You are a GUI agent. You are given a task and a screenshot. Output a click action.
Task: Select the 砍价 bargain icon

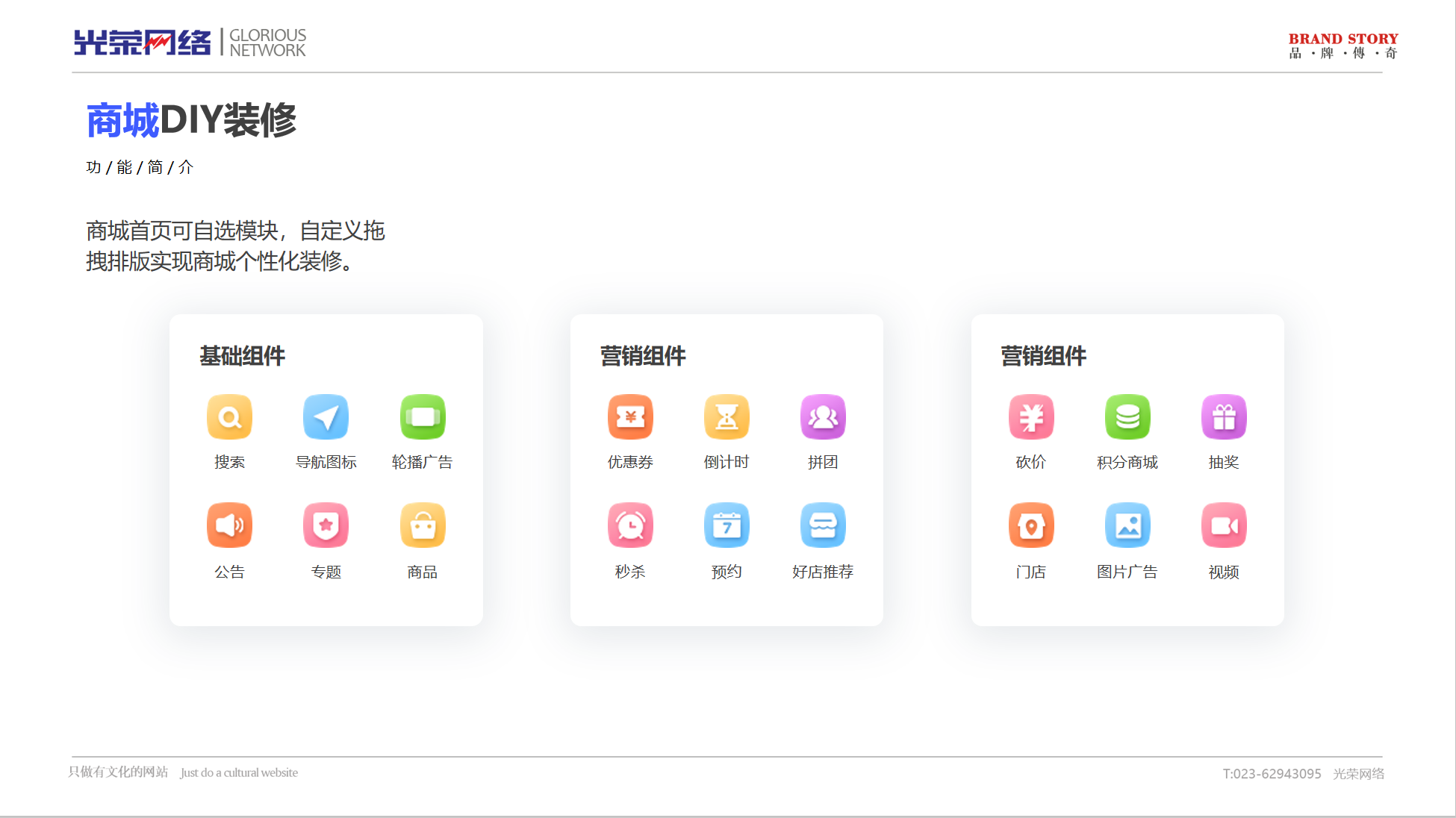coord(1031,416)
